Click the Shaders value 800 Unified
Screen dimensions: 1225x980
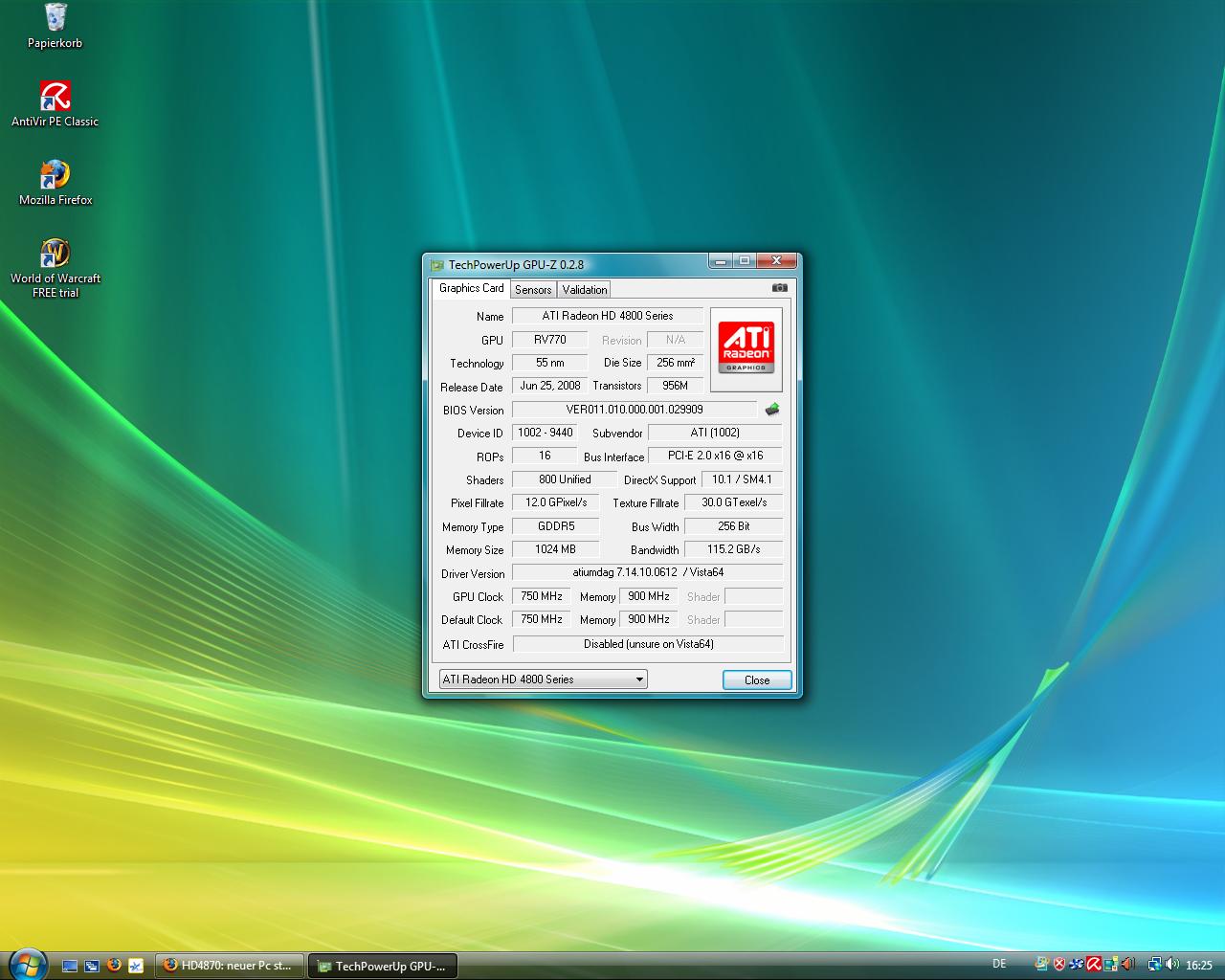(565, 479)
